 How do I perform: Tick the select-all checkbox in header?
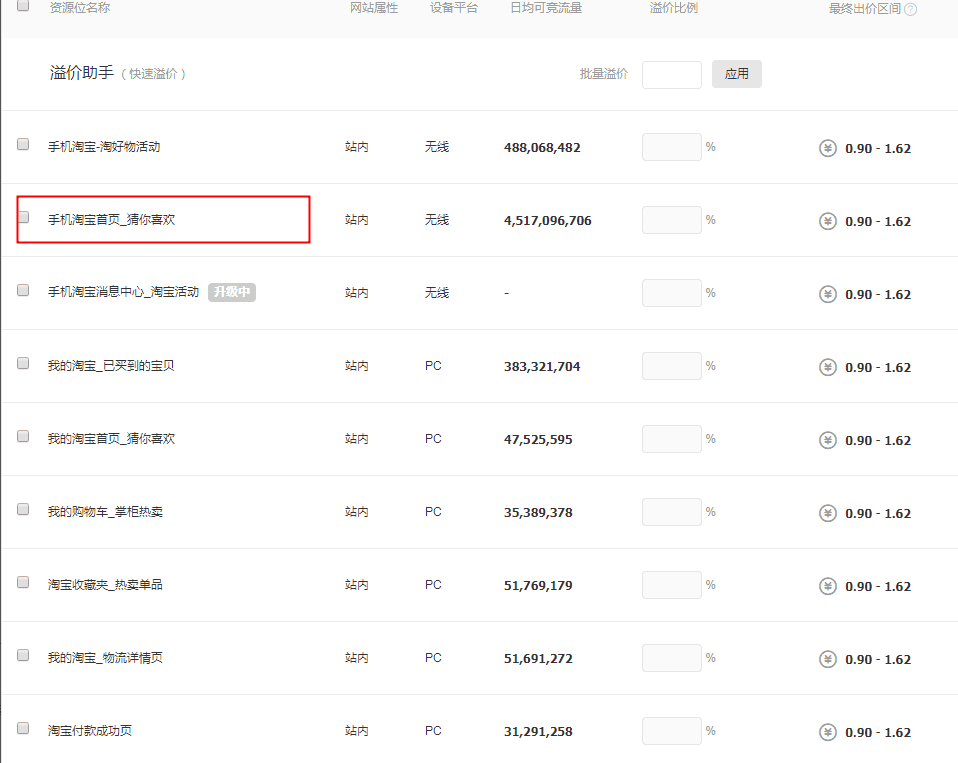tap(23, 5)
